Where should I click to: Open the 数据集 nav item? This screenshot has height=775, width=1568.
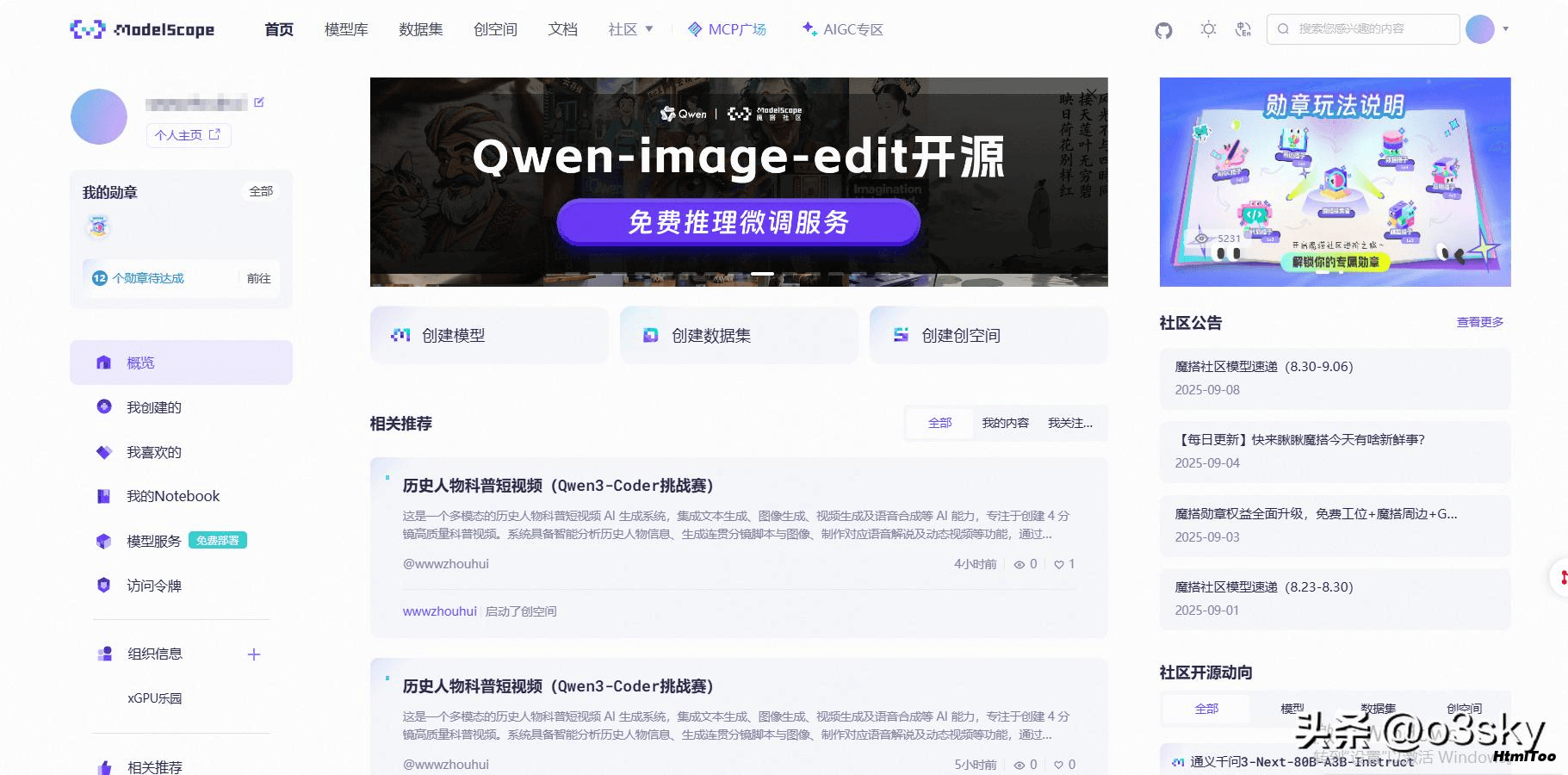(420, 29)
